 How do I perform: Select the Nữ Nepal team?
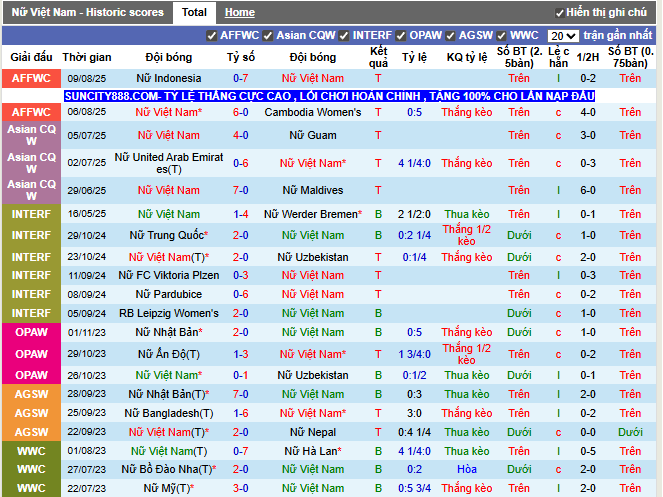[x=313, y=432]
